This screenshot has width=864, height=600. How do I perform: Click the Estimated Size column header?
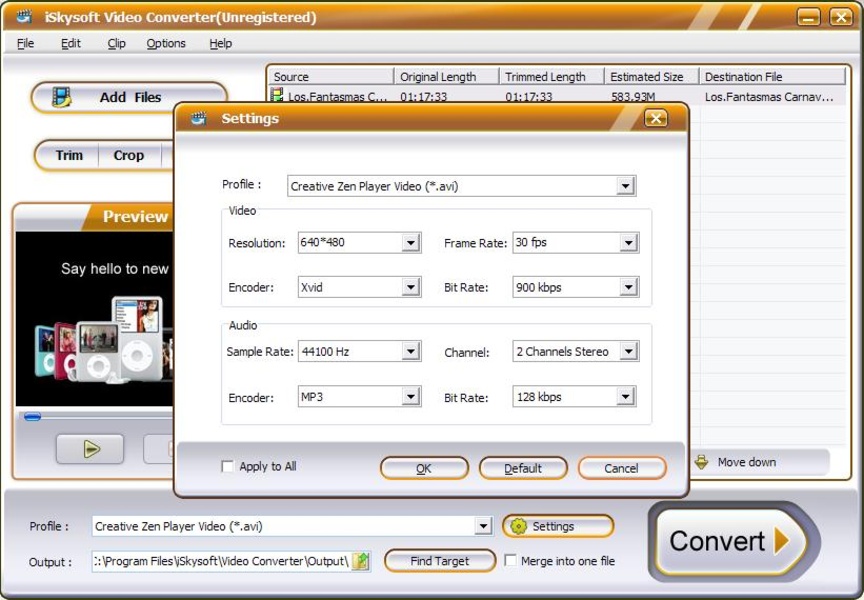pyautogui.click(x=651, y=77)
